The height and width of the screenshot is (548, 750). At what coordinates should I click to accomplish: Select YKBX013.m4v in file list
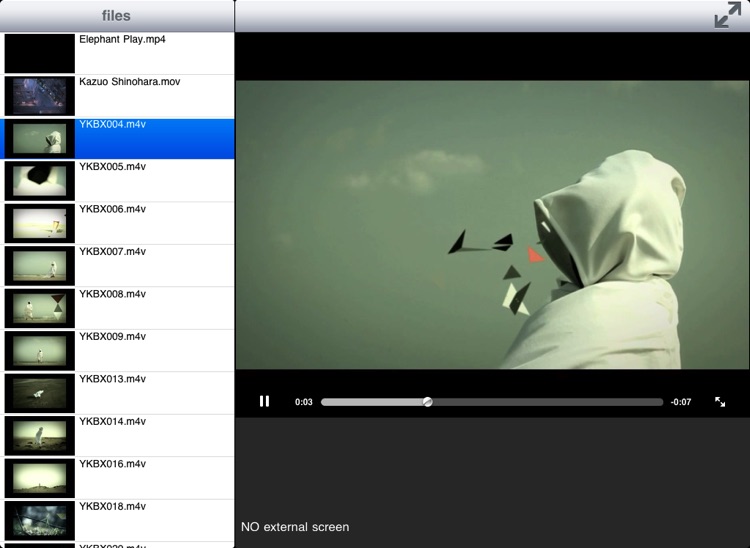click(x=117, y=393)
